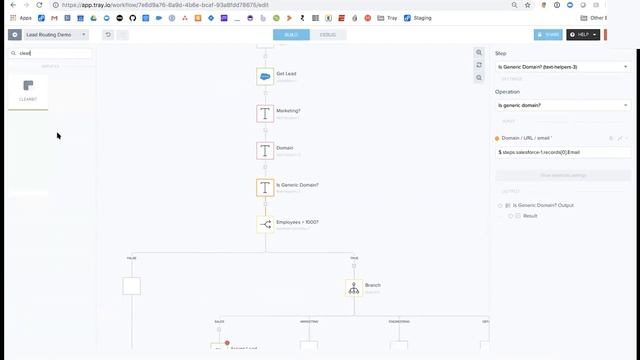Click the empty placeholder step on False branch
The width and height of the screenshot is (640, 360).
131,286
